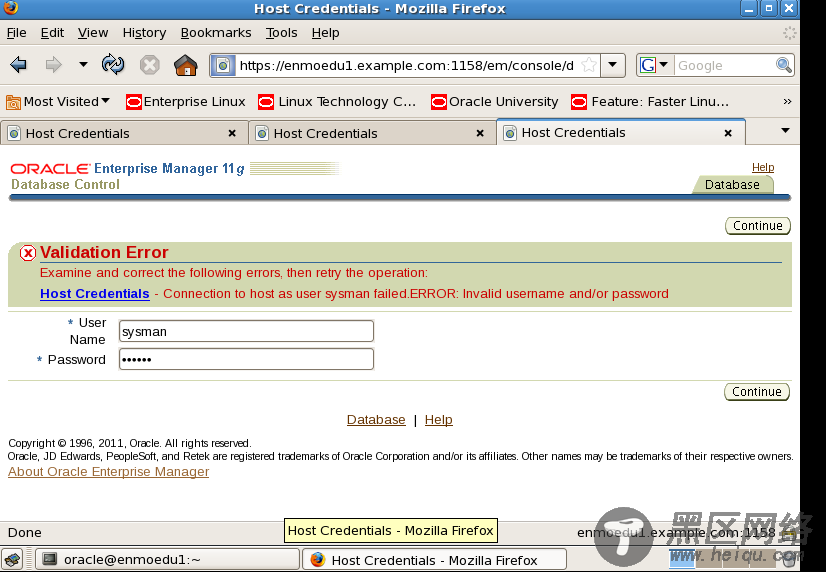Click the User Name input field
Image resolution: width=826 pixels, height=572 pixels.
(x=246, y=331)
